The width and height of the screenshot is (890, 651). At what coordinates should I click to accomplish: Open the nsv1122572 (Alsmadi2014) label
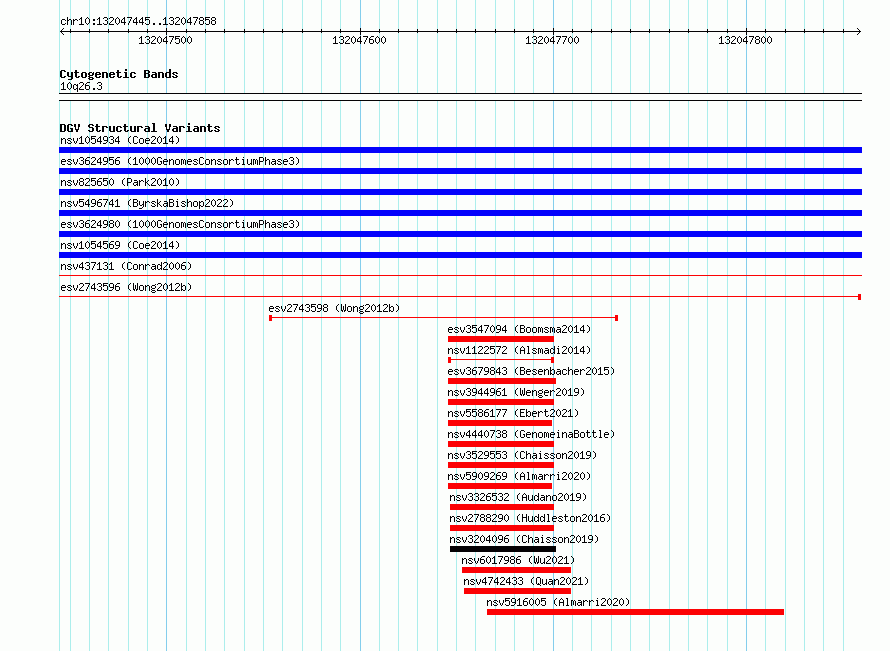coord(519,350)
